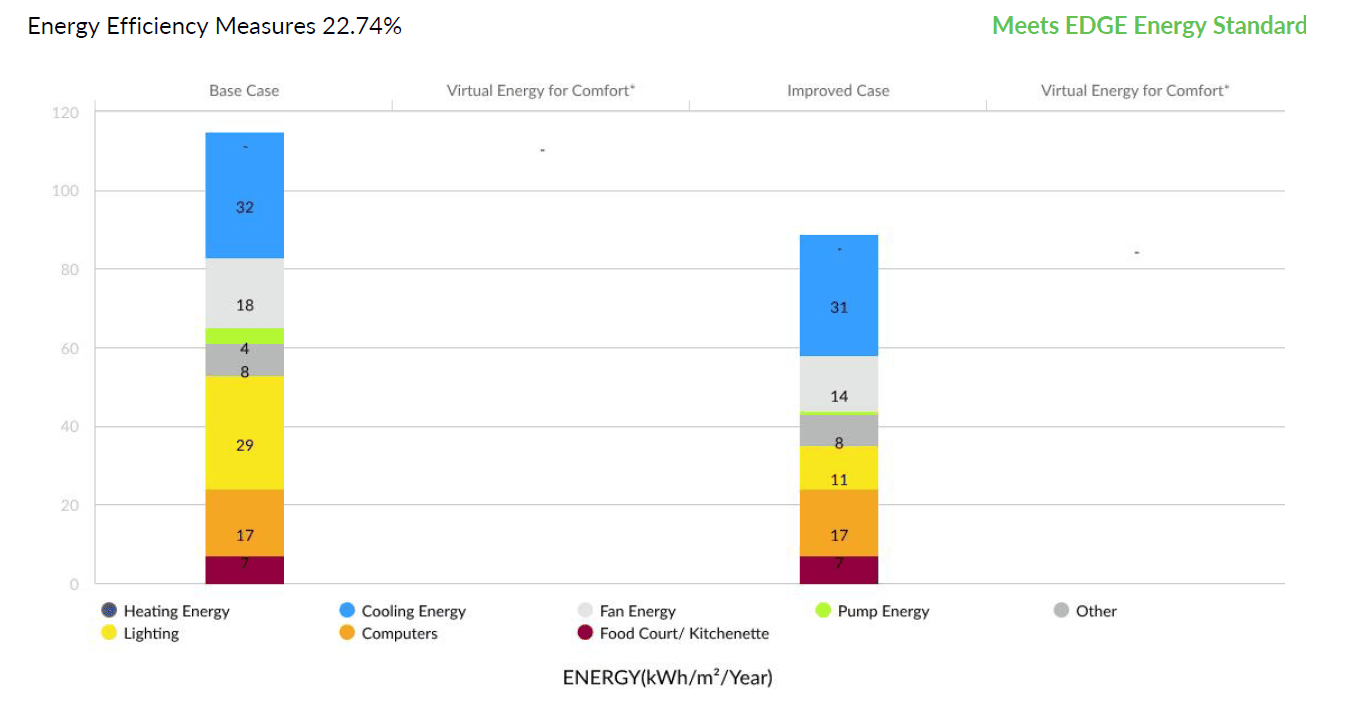1357x712 pixels.
Task: Click the Energy Efficiency Measures 22.74% heading
Action: (x=215, y=27)
